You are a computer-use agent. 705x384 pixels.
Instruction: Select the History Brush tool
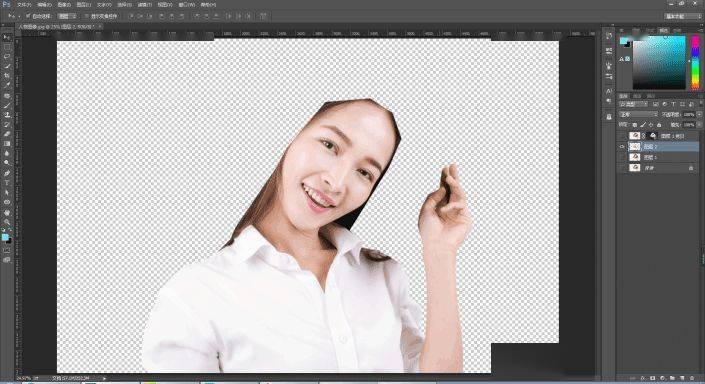[7, 125]
